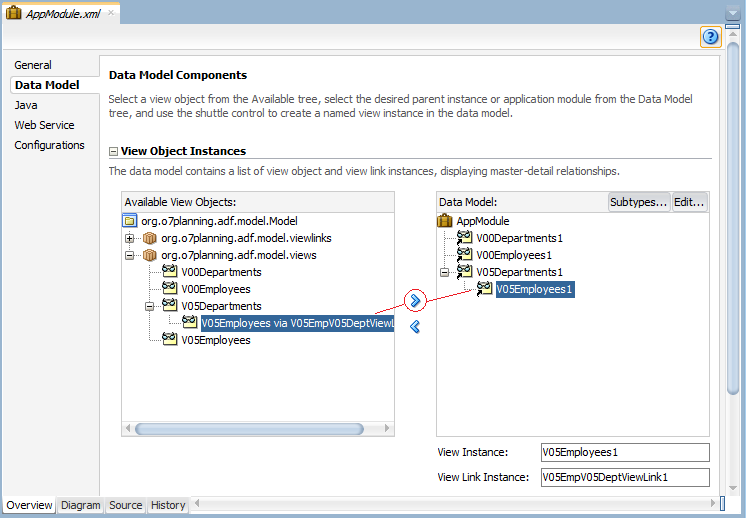The width and height of the screenshot is (746, 518).
Task: Collapse V05Departments in Available View Objects
Action: pos(149,306)
